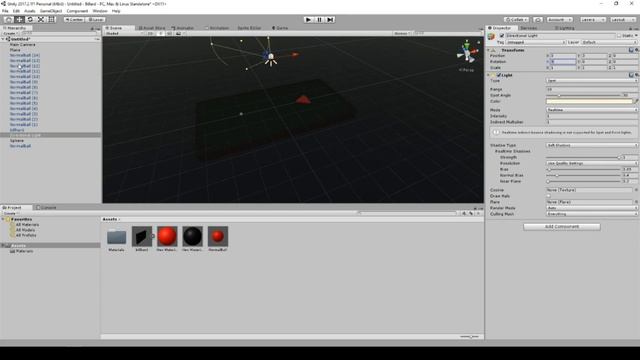Select the Move tool in the toolbar
The height and width of the screenshot is (360, 640).
pyautogui.click(x=19, y=20)
